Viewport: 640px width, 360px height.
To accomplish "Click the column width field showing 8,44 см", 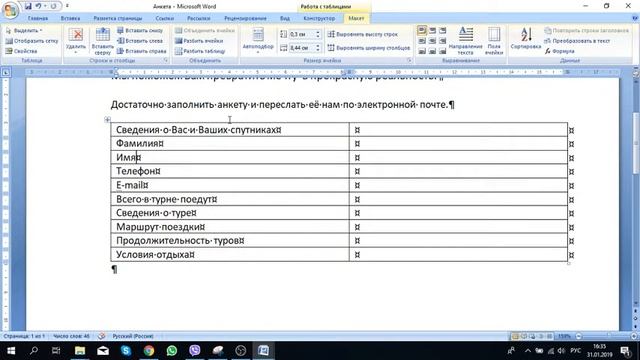I will click(301, 48).
